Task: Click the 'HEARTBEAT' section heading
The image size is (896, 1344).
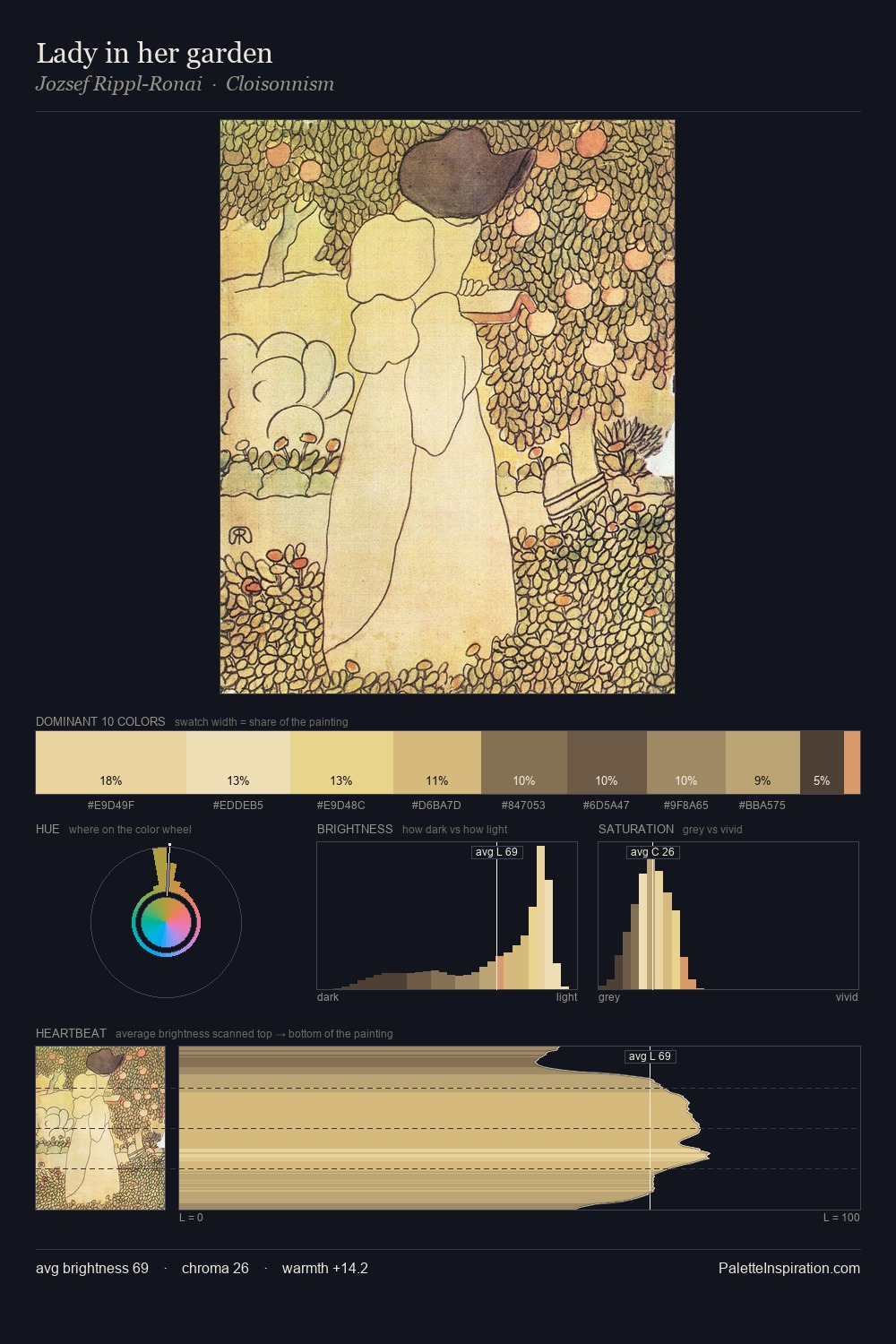Action: (71, 1033)
